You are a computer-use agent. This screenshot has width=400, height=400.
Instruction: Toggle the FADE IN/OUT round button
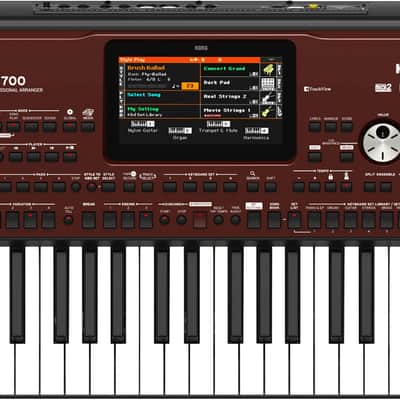point(236,220)
